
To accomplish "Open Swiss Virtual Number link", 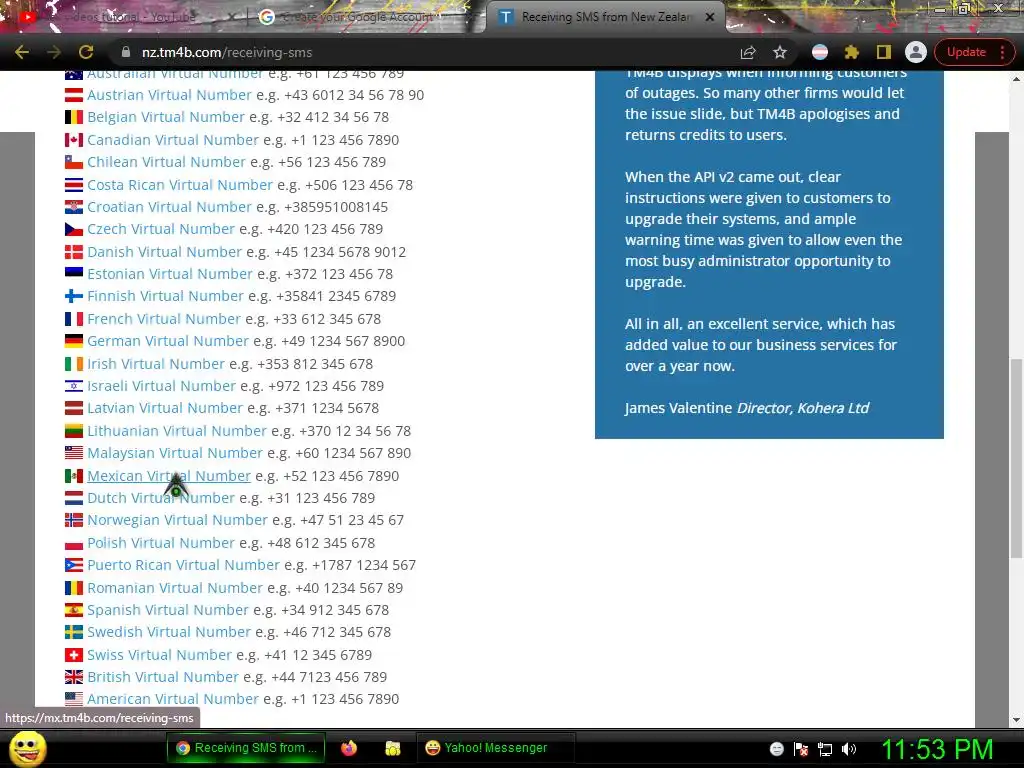I will coord(159,656).
